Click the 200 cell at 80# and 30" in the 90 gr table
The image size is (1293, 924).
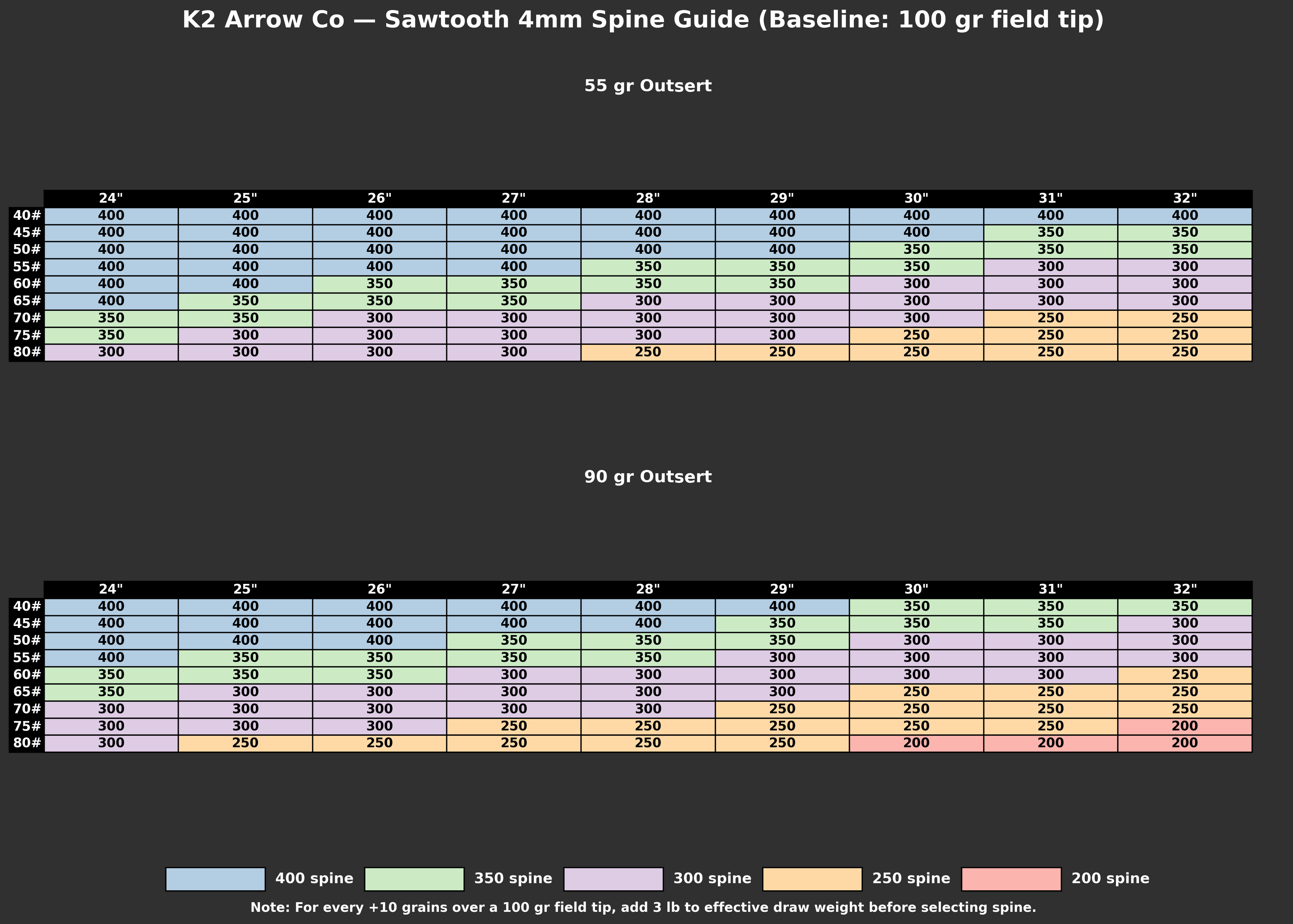(x=916, y=743)
